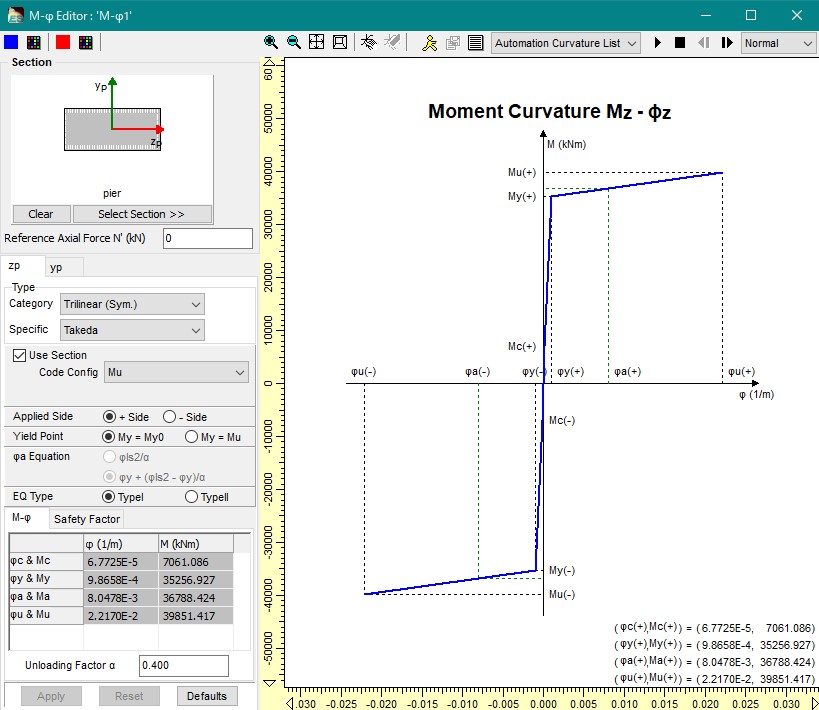Screen dimensions: 819x710
Task: Click the Select Section >> button
Action: click(x=141, y=214)
